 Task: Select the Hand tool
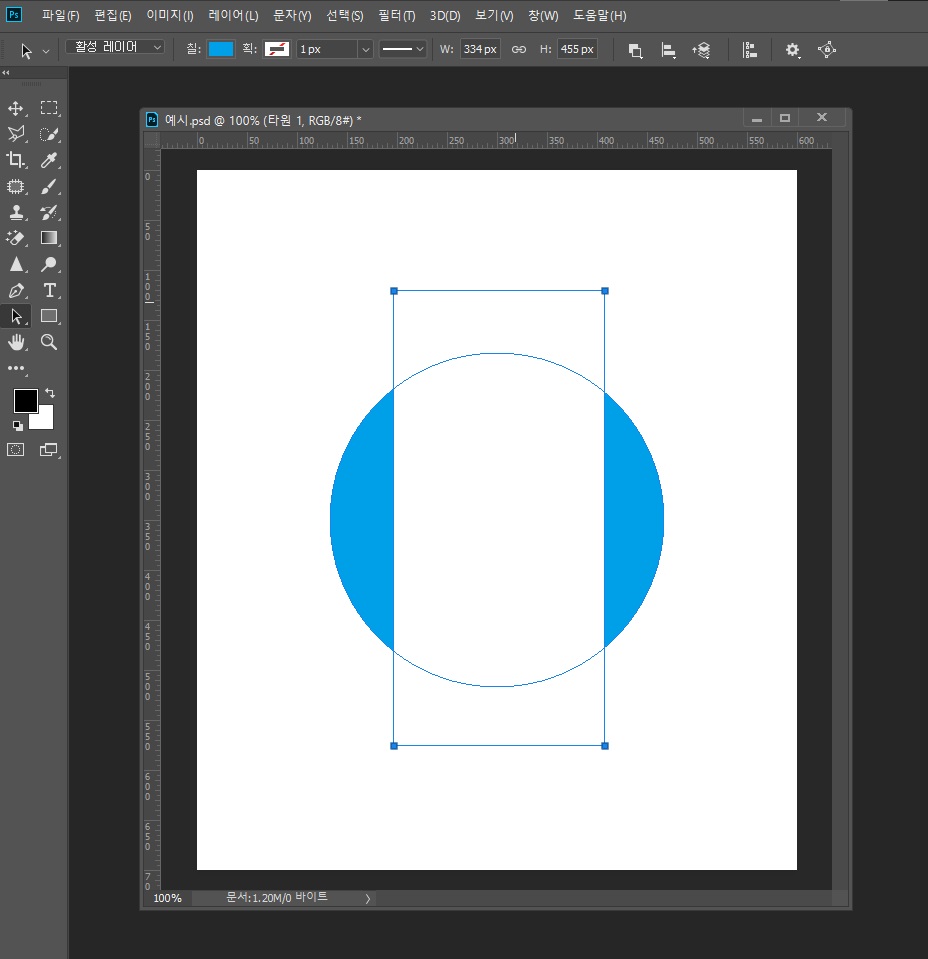point(16,342)
